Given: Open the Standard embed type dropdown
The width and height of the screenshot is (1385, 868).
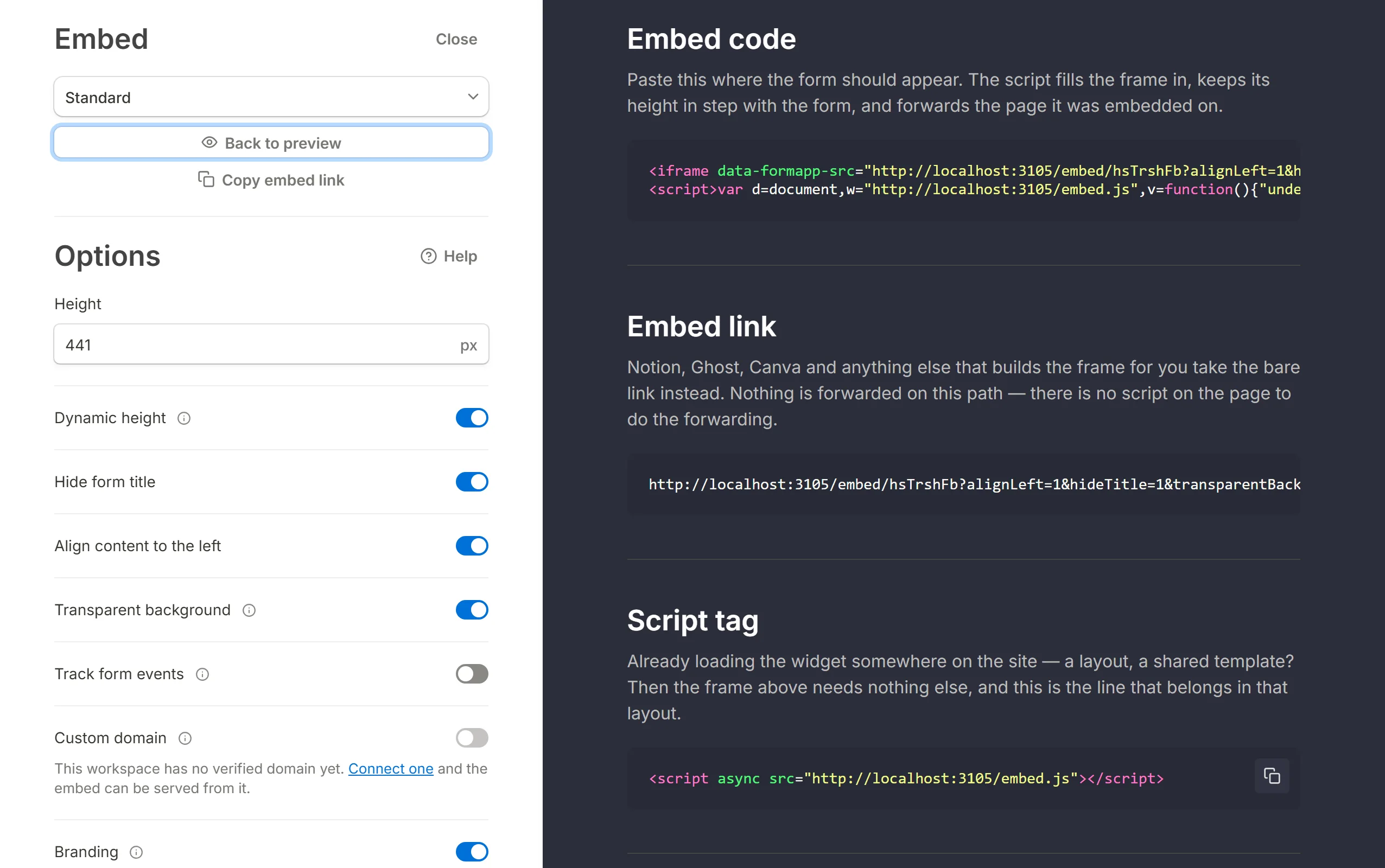Looking at the screenshot, I should coord(271,97).
